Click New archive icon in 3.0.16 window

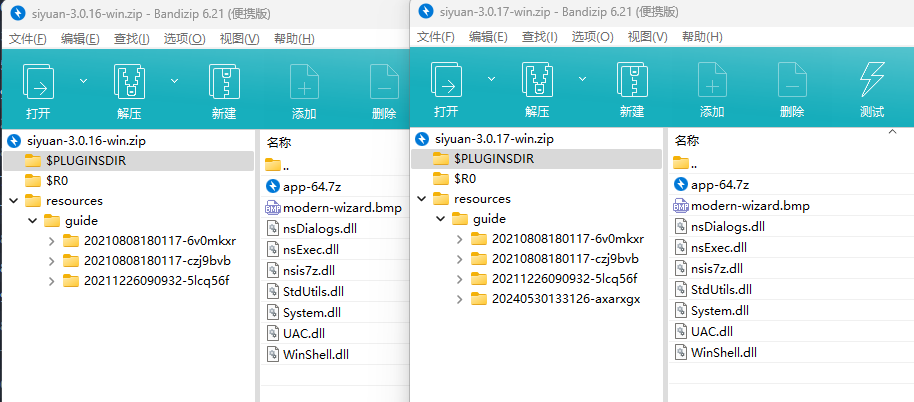point(224,82)
